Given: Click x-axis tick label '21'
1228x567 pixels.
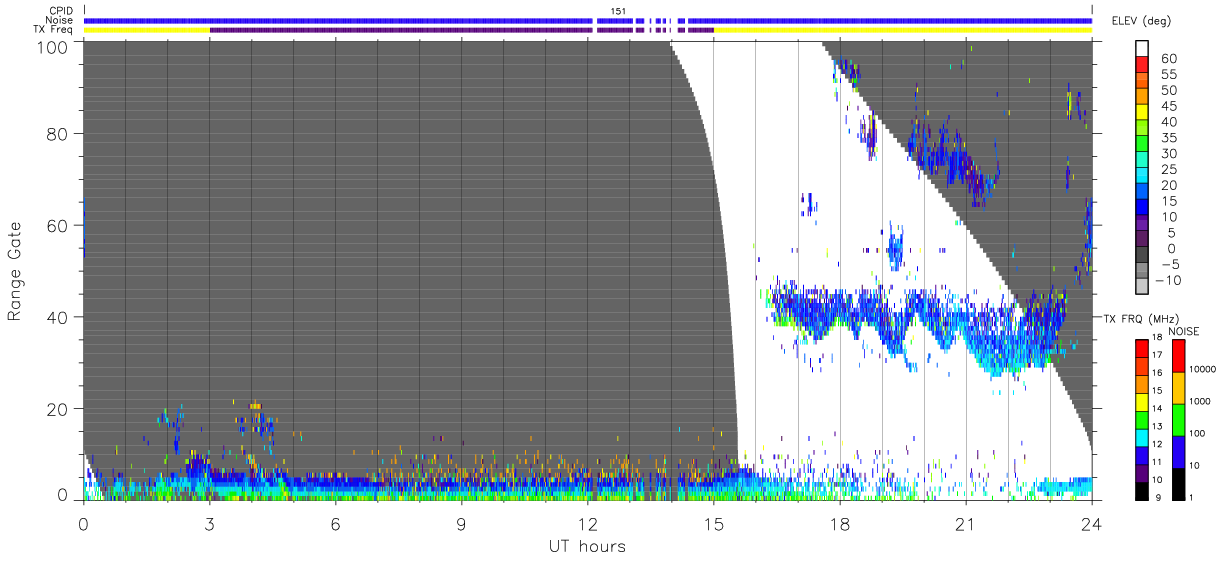Looking at the screenshot, I should coord(965,523).
